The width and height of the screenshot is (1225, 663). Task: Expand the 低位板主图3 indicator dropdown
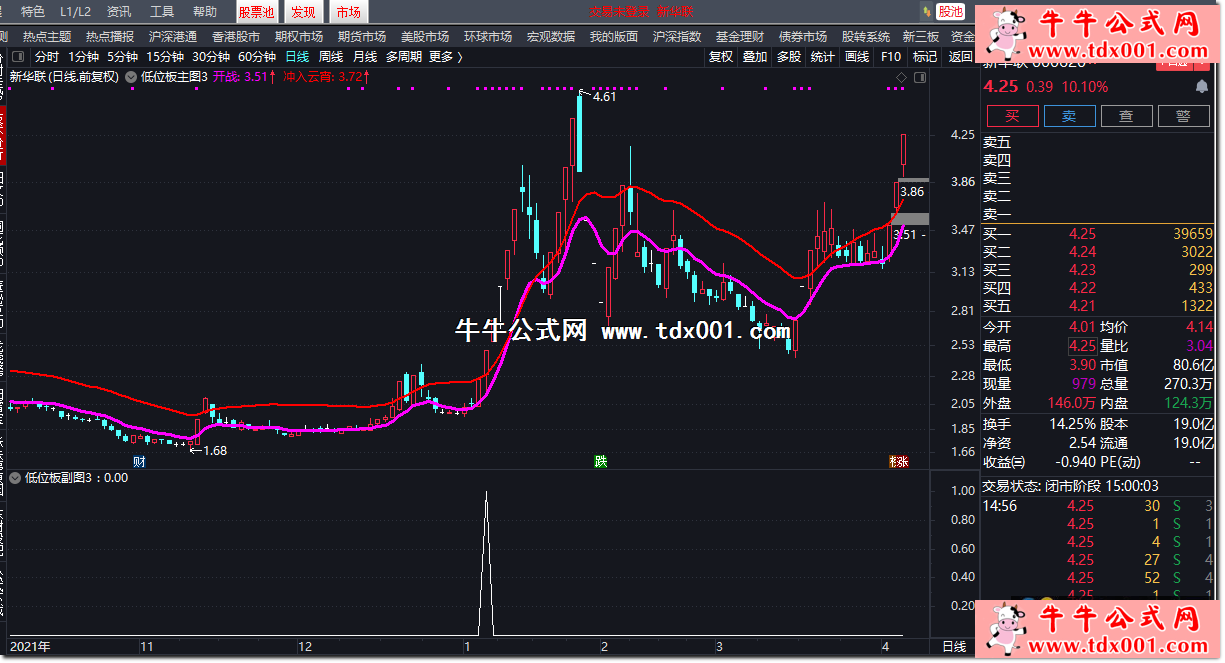tap(131, 76)
